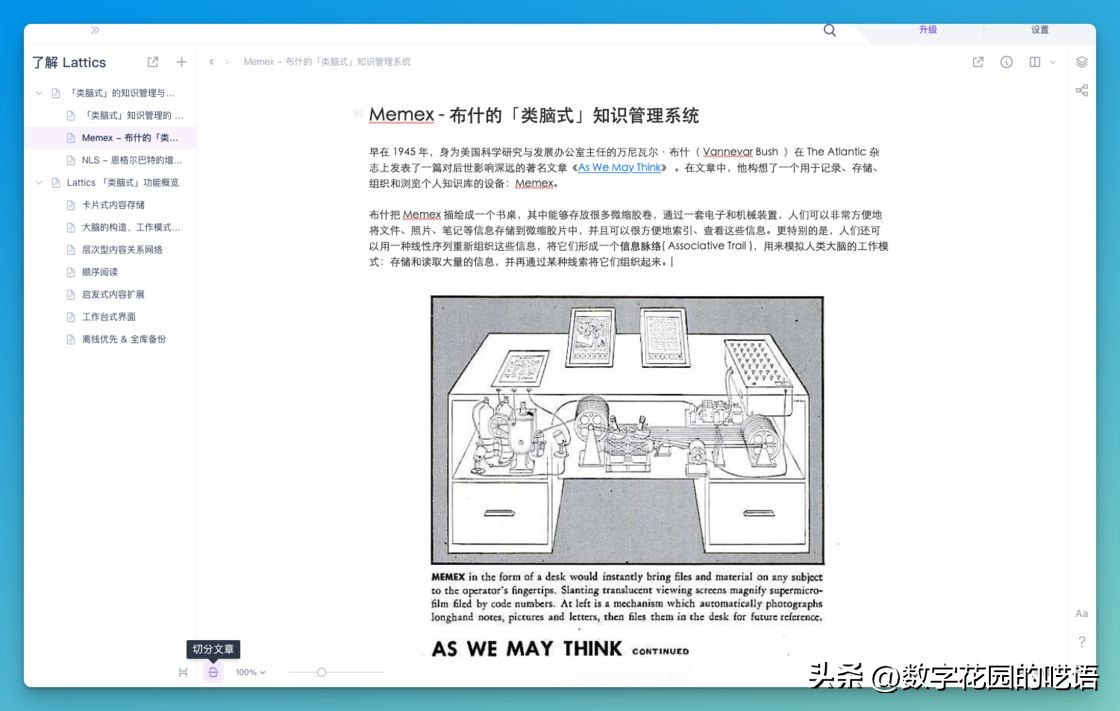This screenshot has height=711, width=1120.
Task: Click the Vannevar Bush name in text
Action: point(740,151)
